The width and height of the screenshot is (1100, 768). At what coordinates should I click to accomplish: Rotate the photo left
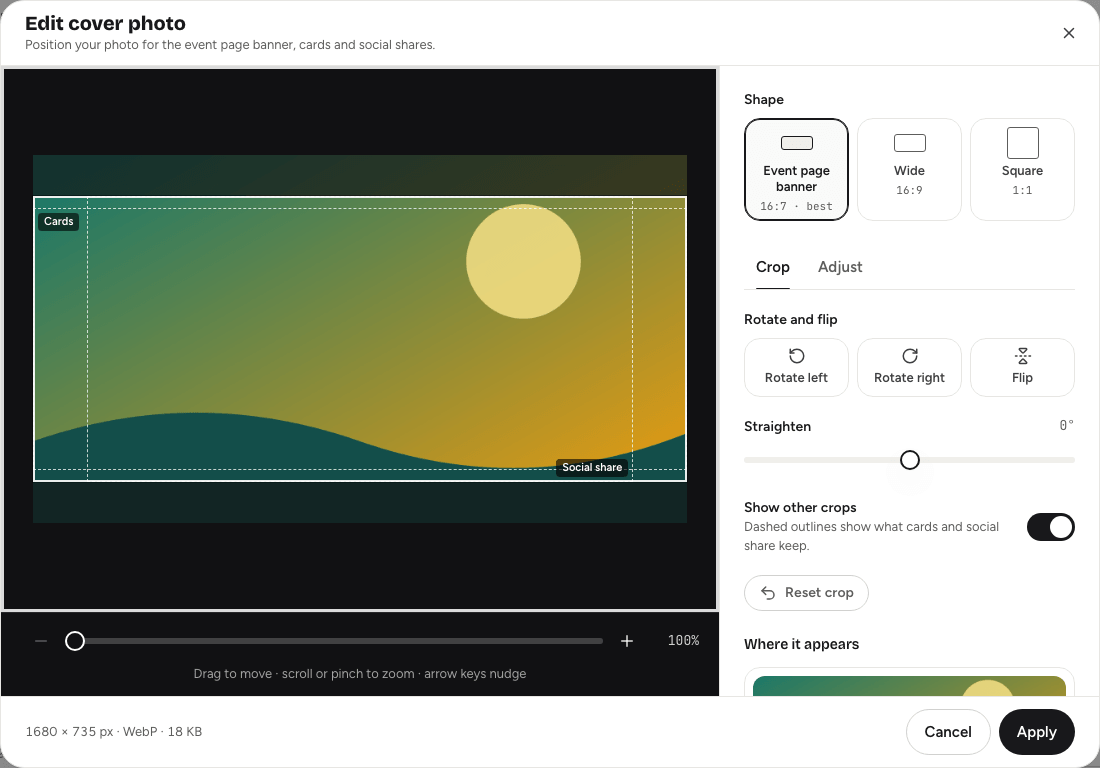pyautogui.click(x=796, y=368)
